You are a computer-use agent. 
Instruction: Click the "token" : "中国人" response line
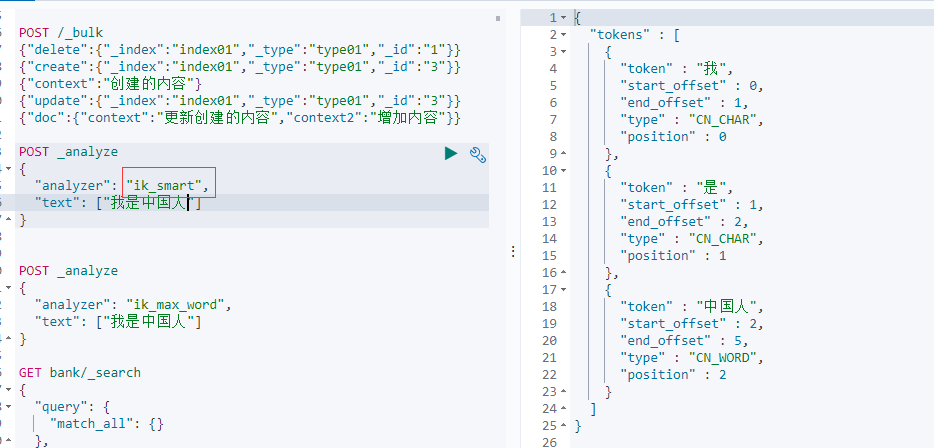(x=691, y=306)
